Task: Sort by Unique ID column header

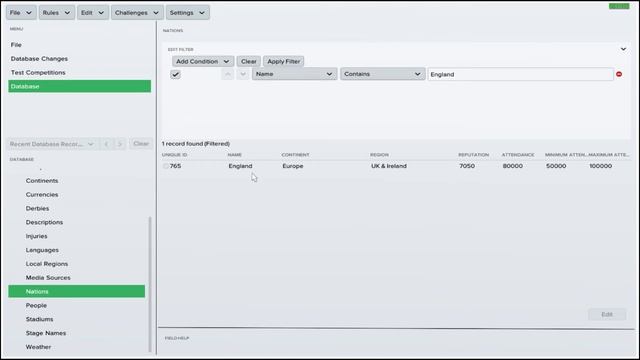Action: tap(174, 155)
